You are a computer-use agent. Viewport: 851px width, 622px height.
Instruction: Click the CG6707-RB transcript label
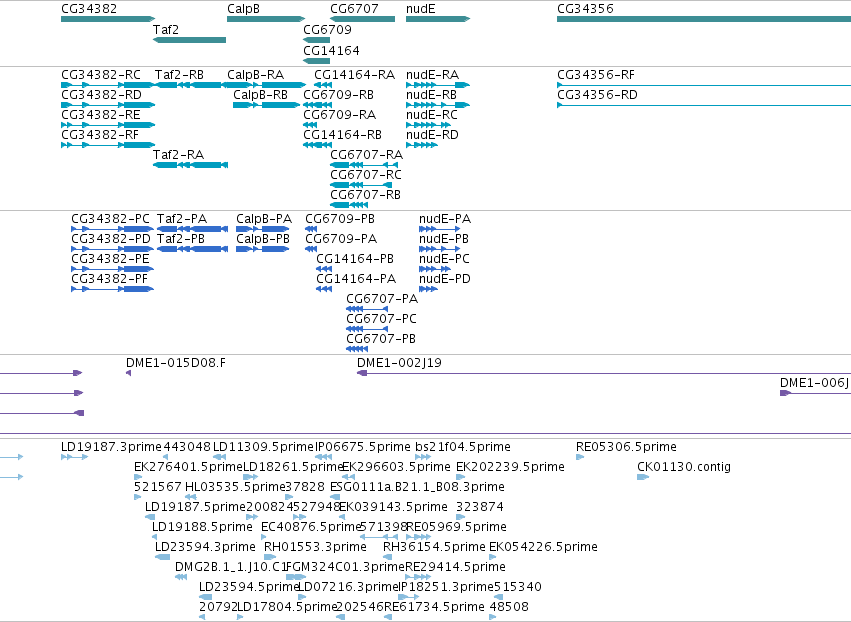[365, 194]
